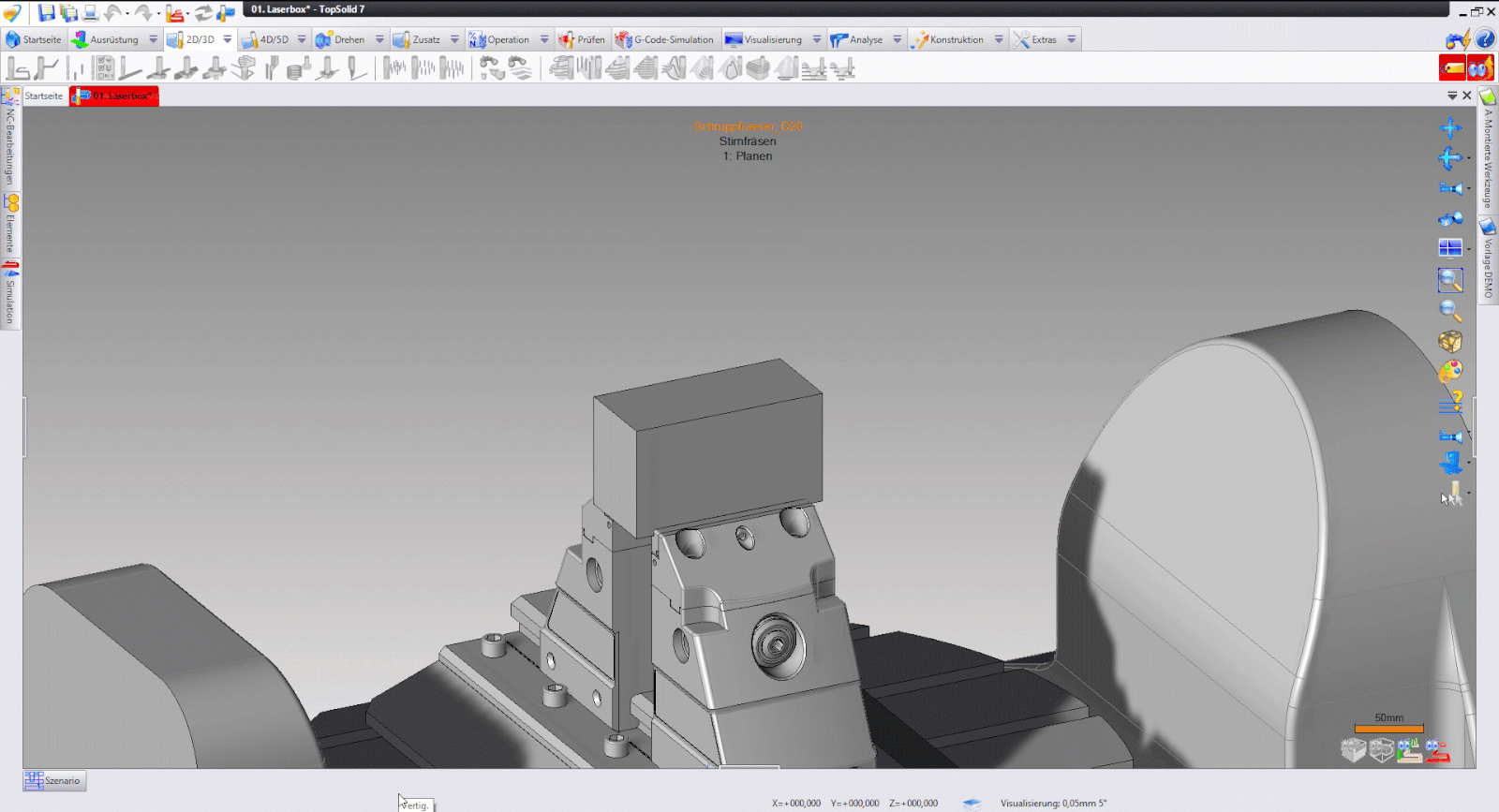Open the TopSolid application logo menu
This screenshot has width=1499, height=812.
12,13
